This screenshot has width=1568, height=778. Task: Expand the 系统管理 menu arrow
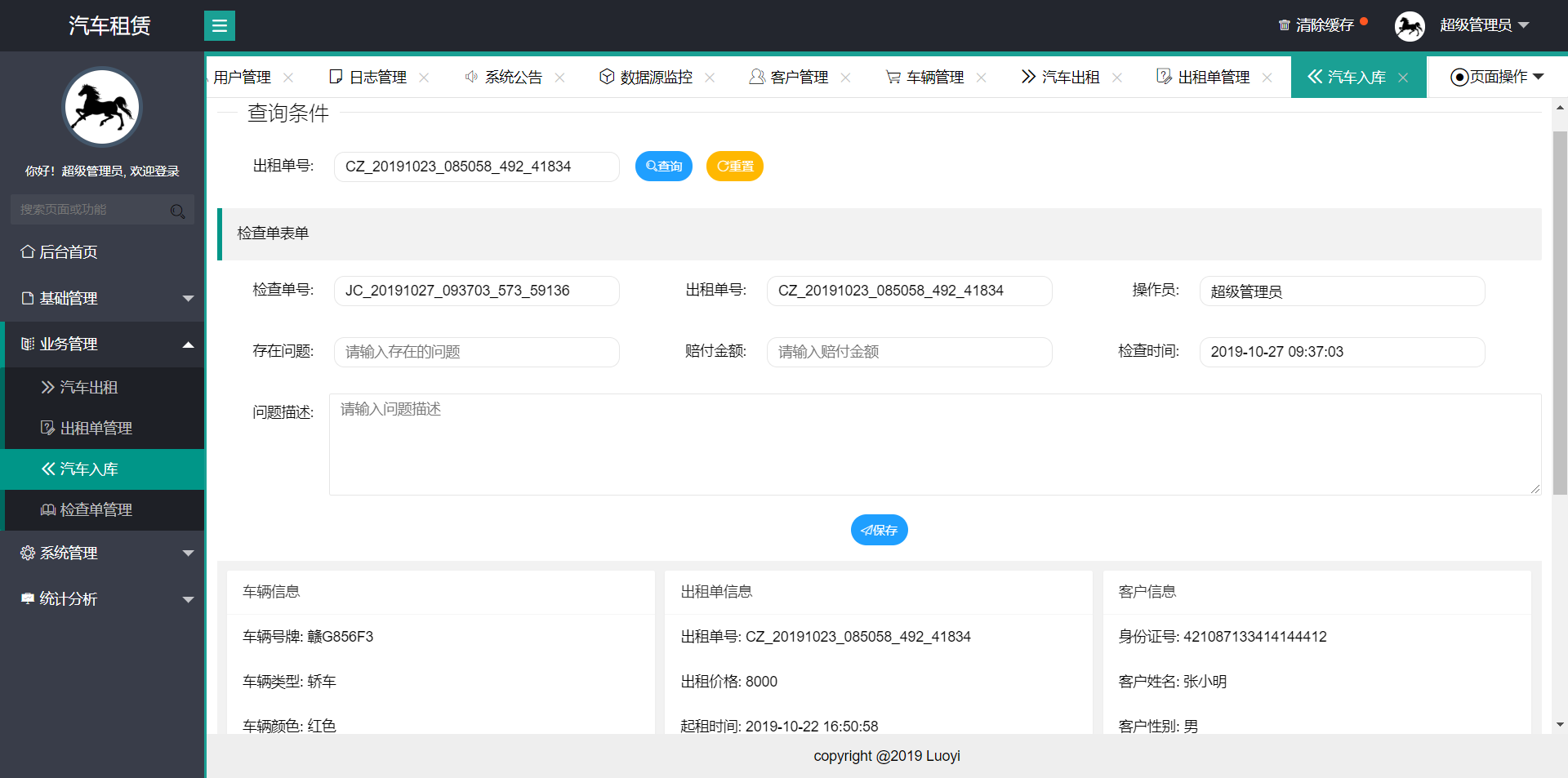coord(188,553)
